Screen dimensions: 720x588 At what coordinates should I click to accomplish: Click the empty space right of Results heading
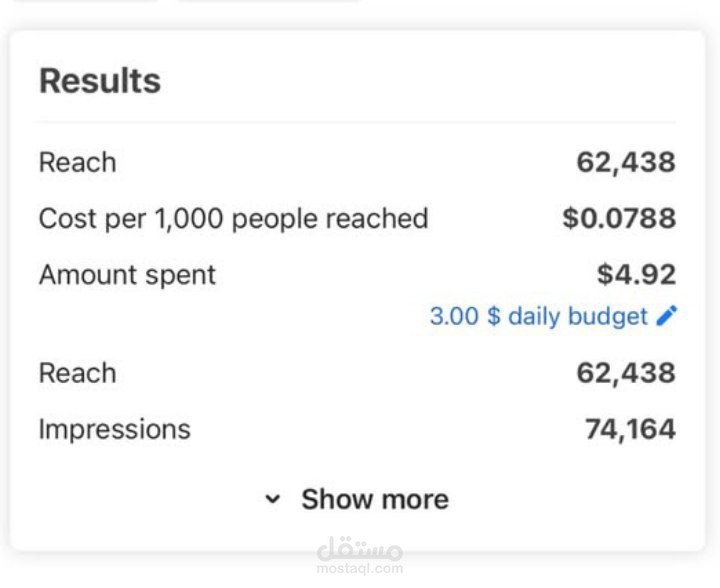pos(430,81)
